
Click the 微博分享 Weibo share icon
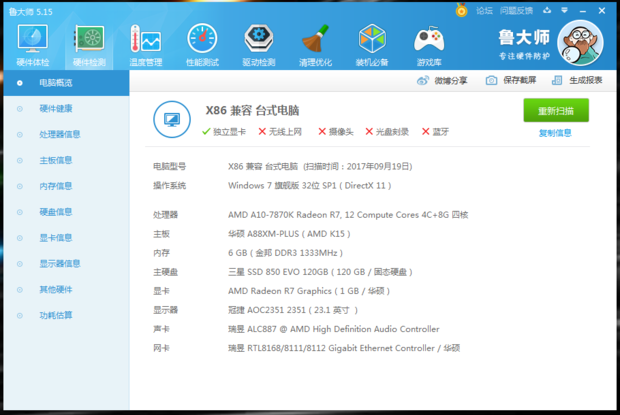[x=423, y=81]
